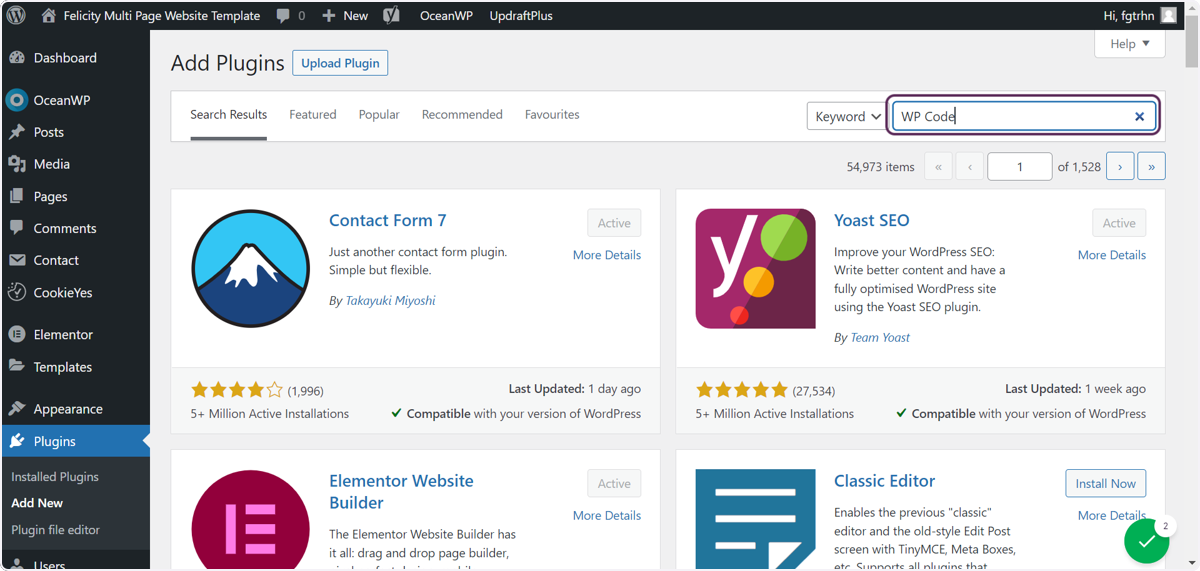
Task: Open Installed Plugins submenu
Action: click(55, 477)
